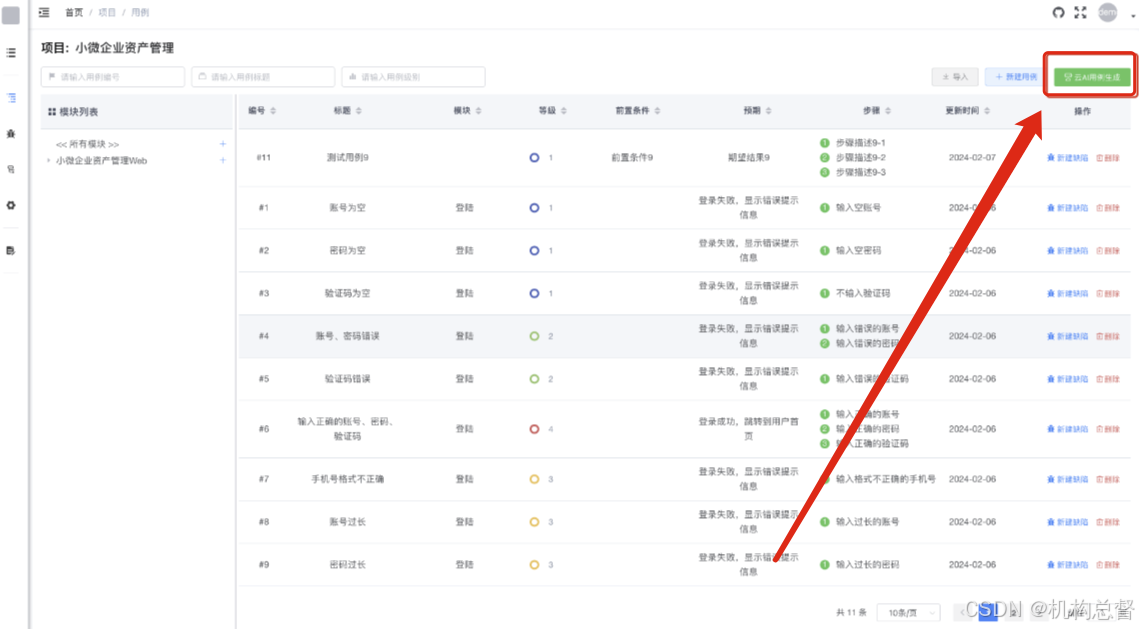Sort the table by 等级 column
Screen dimensions: 1139x629
coord(564,110)
